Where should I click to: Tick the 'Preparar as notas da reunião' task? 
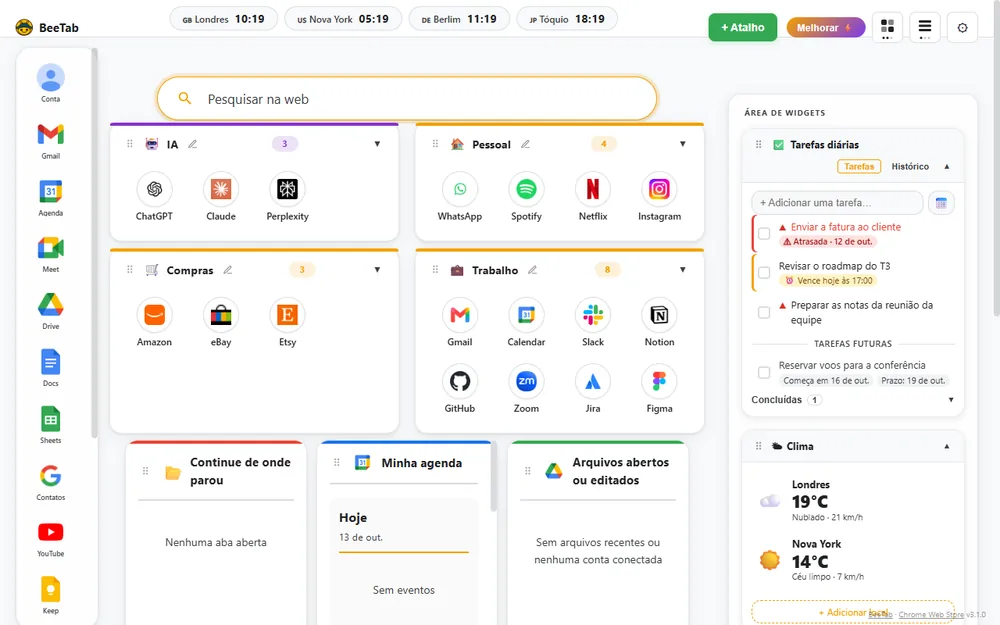pyautogui.click(x=764, y=312)
